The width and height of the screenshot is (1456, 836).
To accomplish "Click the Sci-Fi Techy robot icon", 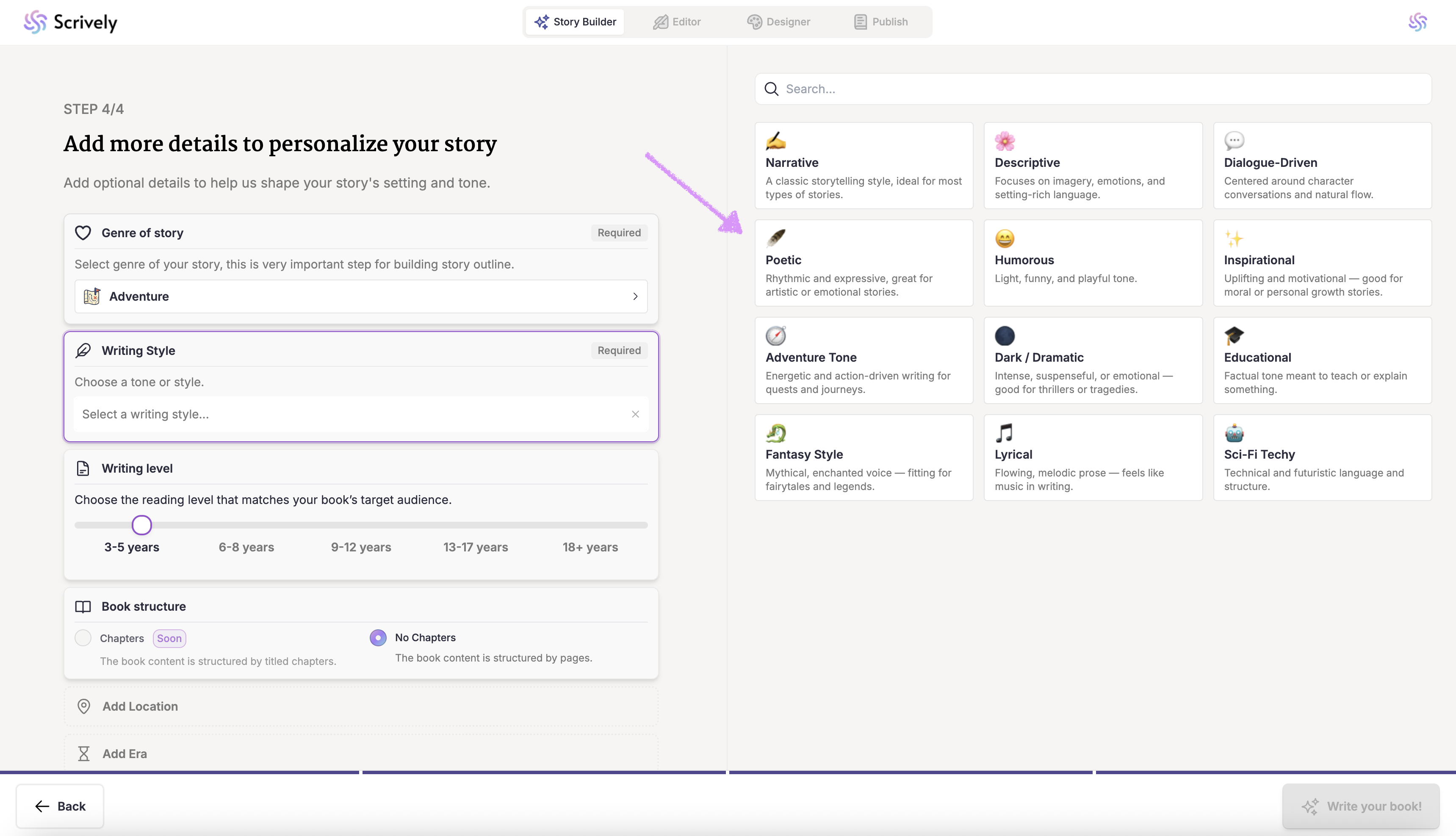I will (x=1234, y=432).
